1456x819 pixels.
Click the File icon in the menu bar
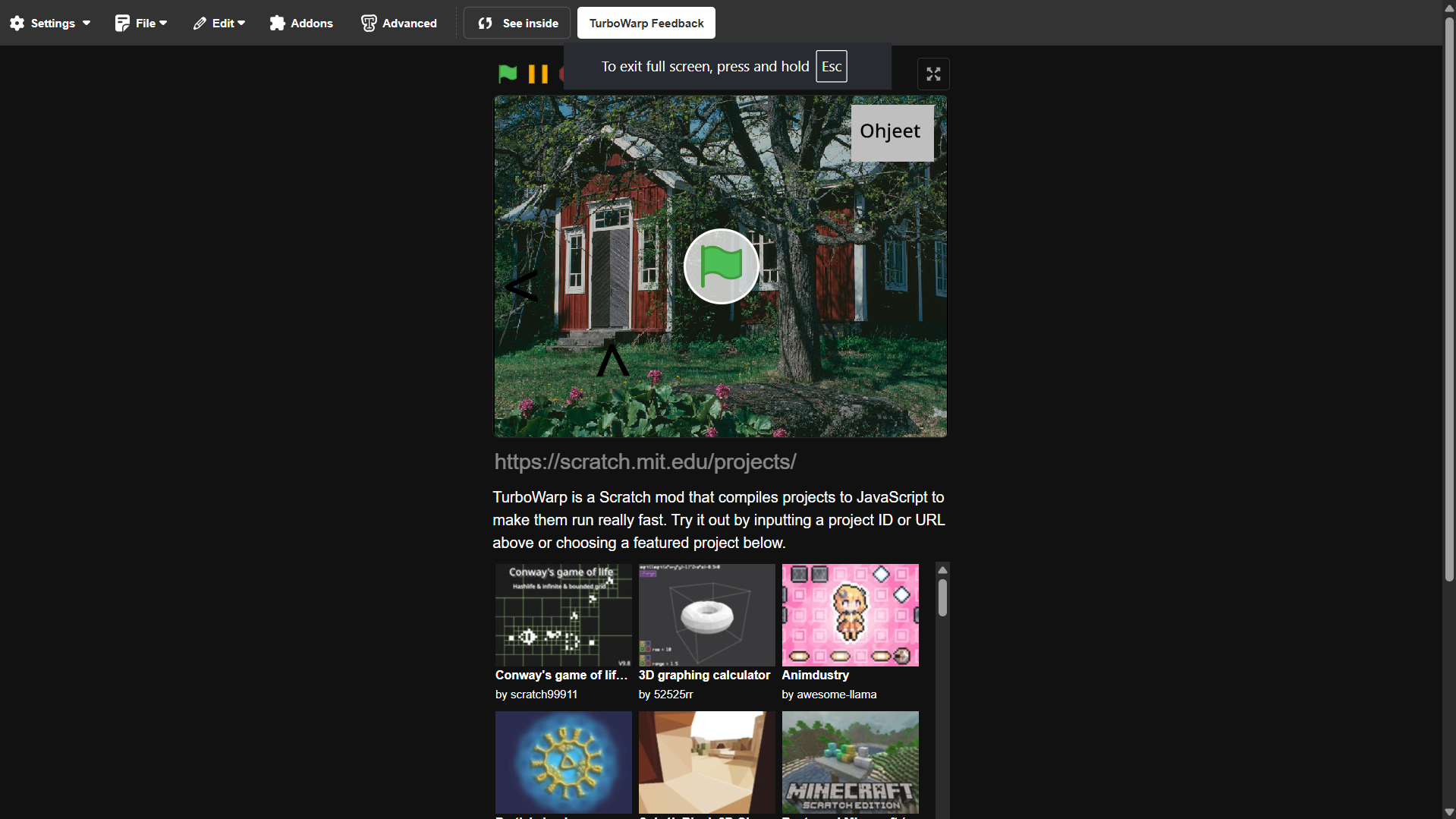coord(122,23)
